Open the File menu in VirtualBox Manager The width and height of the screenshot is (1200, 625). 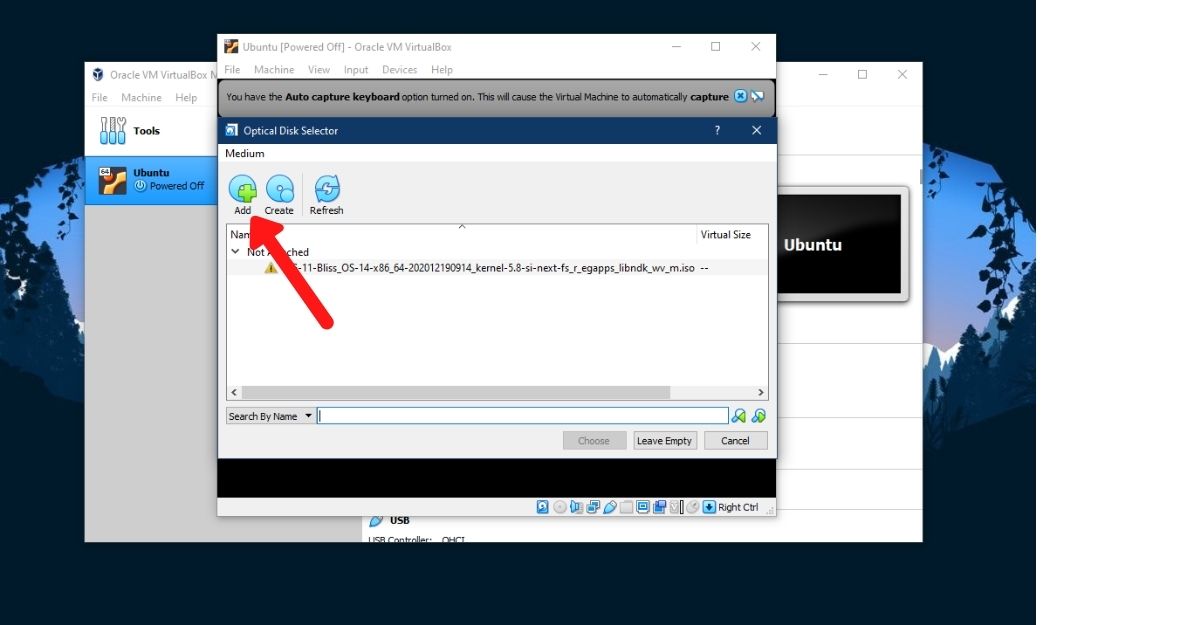[x=100, y=98]
